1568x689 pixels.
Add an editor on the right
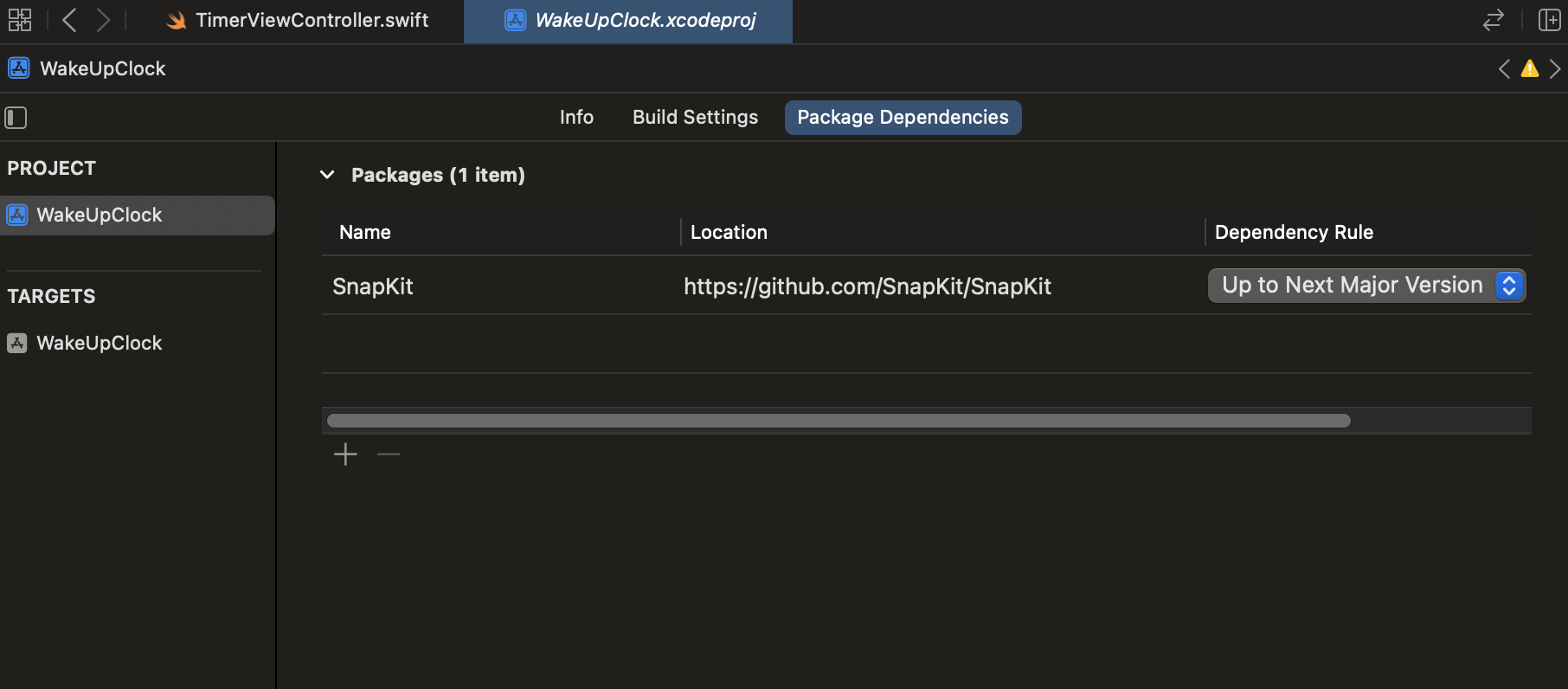coord(1549,20)
